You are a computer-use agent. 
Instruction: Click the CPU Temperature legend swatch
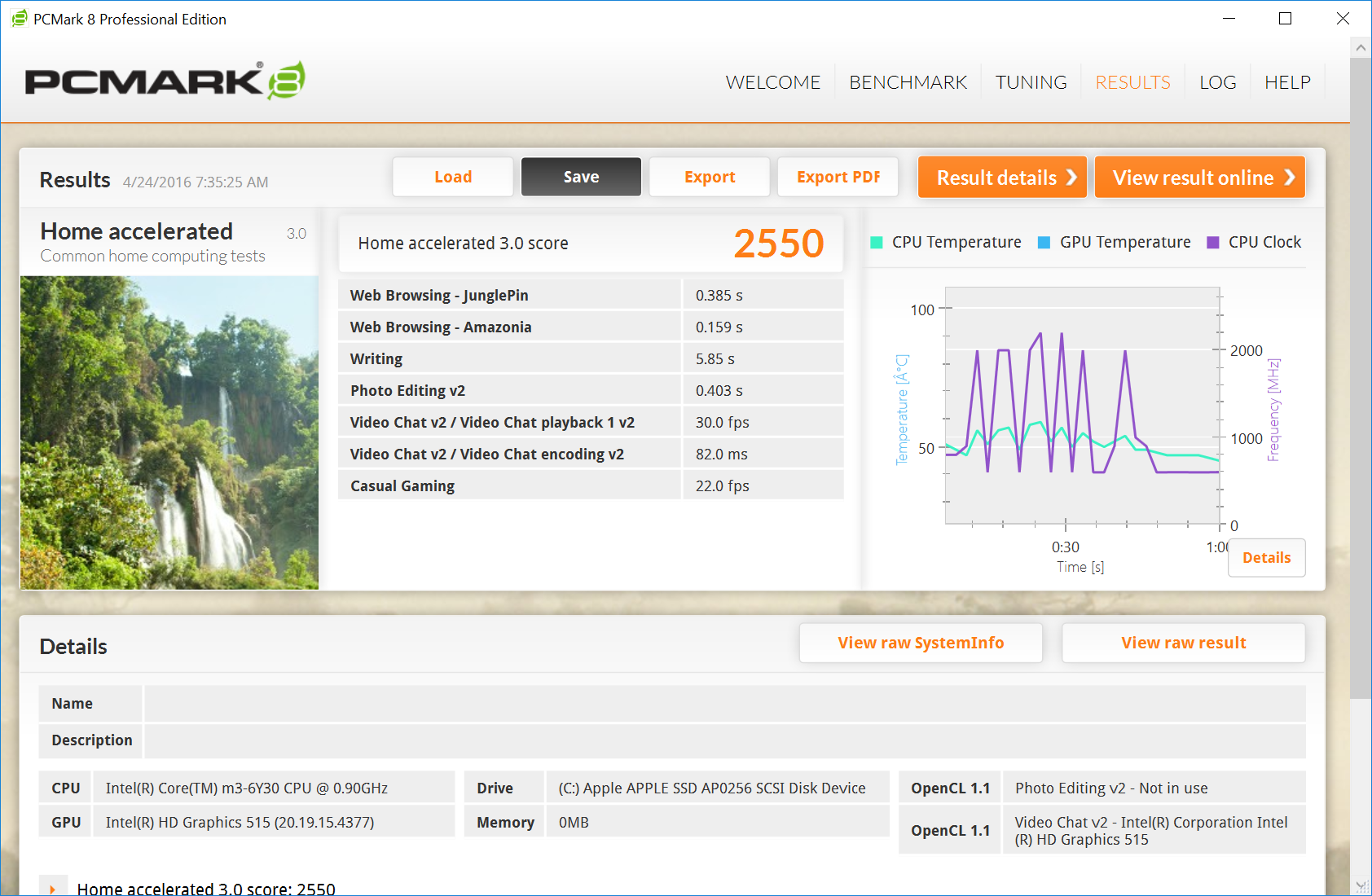pyautogui.click(x=877, y=242)
